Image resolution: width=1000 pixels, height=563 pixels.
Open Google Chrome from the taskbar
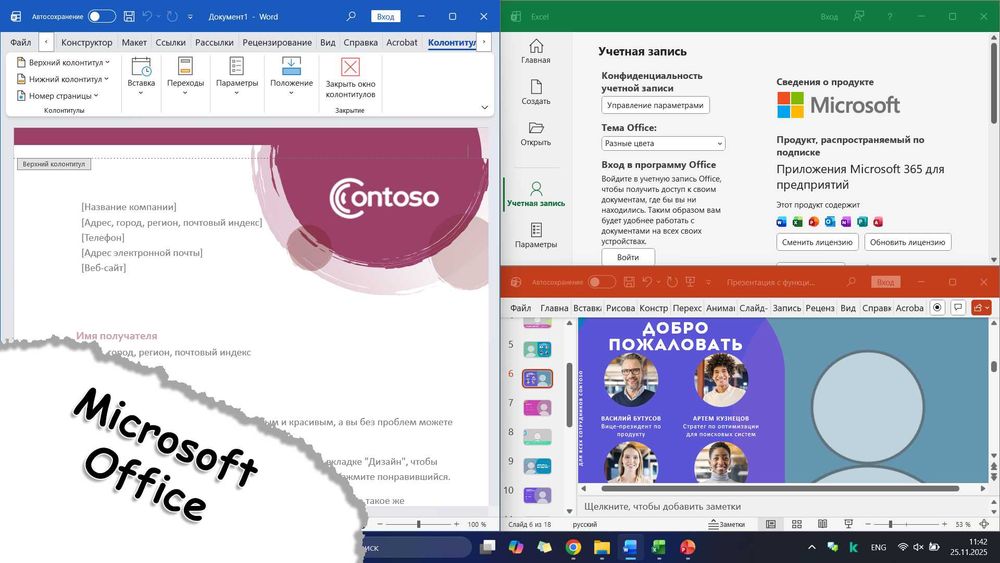(573, 547)
